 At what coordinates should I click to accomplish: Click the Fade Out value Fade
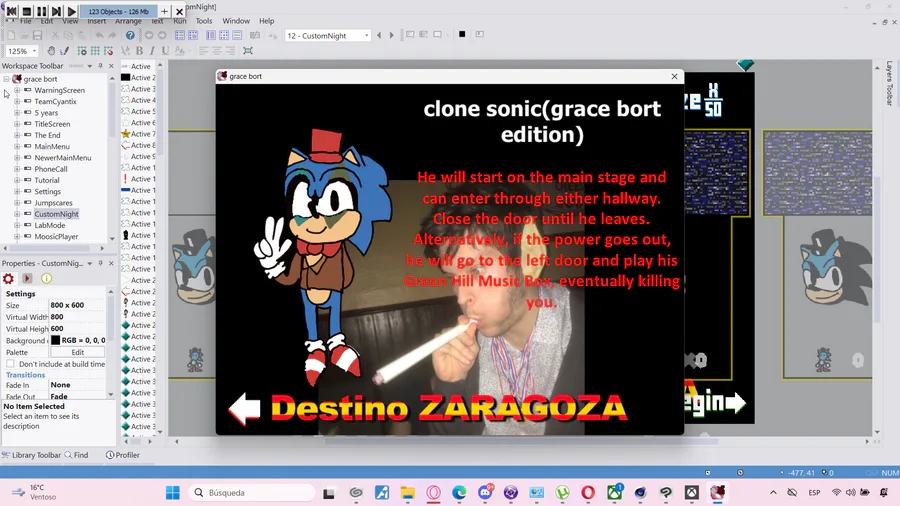[x=59, y=396]
